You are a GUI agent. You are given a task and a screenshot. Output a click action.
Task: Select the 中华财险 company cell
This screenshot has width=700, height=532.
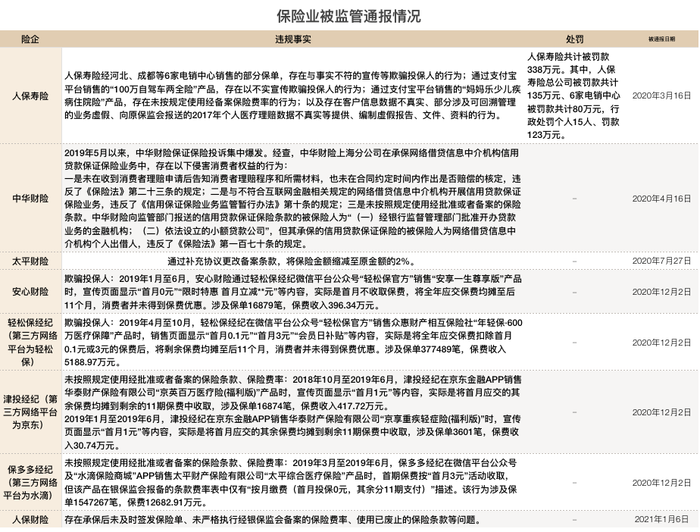30,199
